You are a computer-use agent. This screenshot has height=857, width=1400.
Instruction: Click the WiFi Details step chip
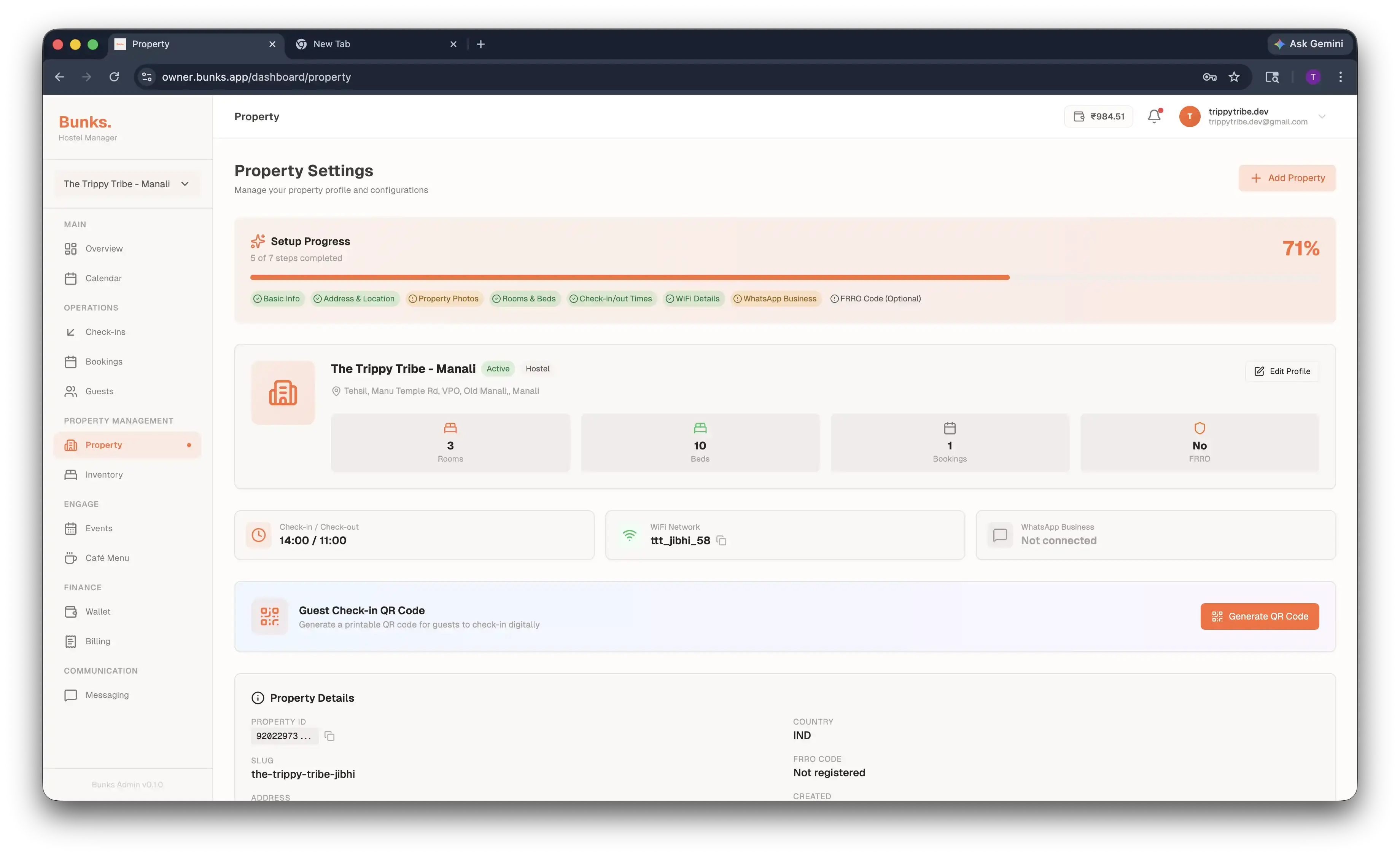pos(693,299)
